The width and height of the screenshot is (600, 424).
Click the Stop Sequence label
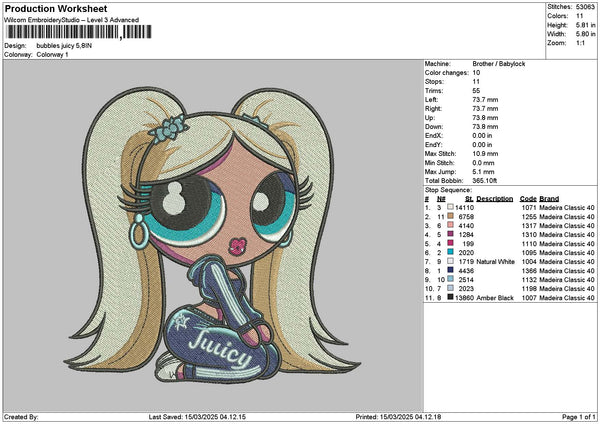coord(448,190)
